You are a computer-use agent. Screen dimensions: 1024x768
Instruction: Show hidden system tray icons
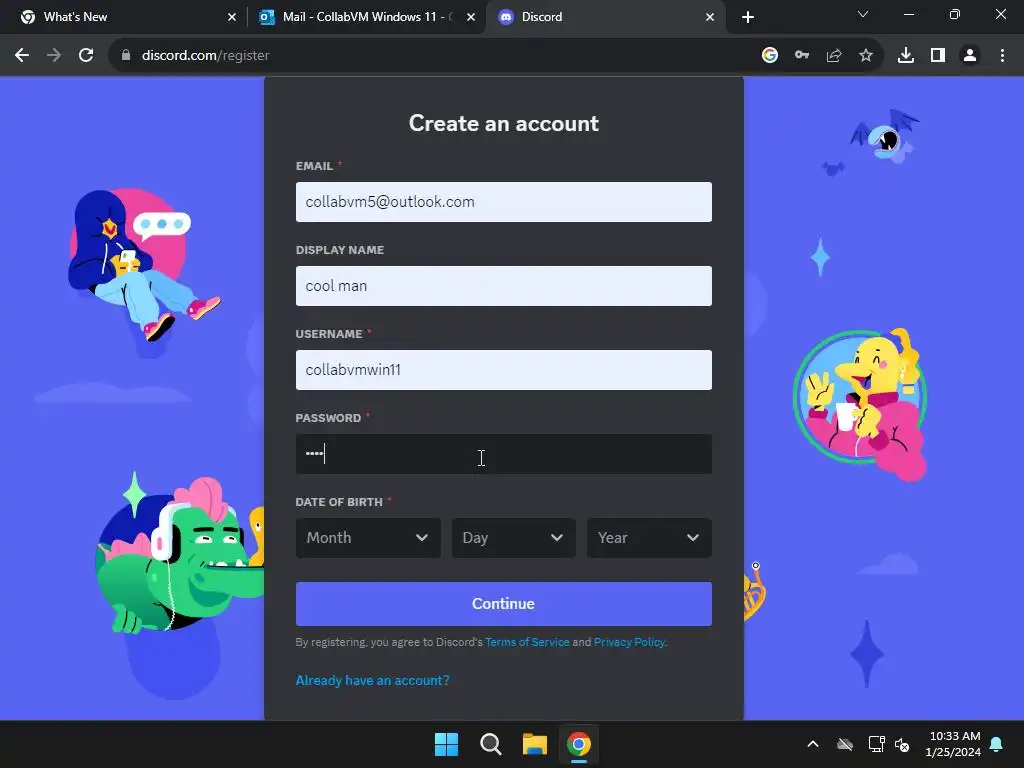coord(813,744)
